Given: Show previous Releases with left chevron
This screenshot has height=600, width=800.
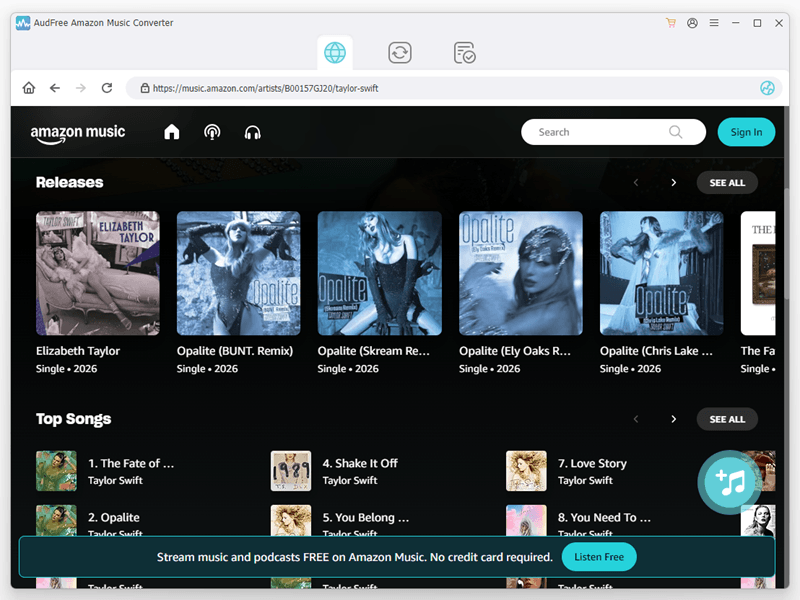Looking at the screenshot, I should coord(636,183).
